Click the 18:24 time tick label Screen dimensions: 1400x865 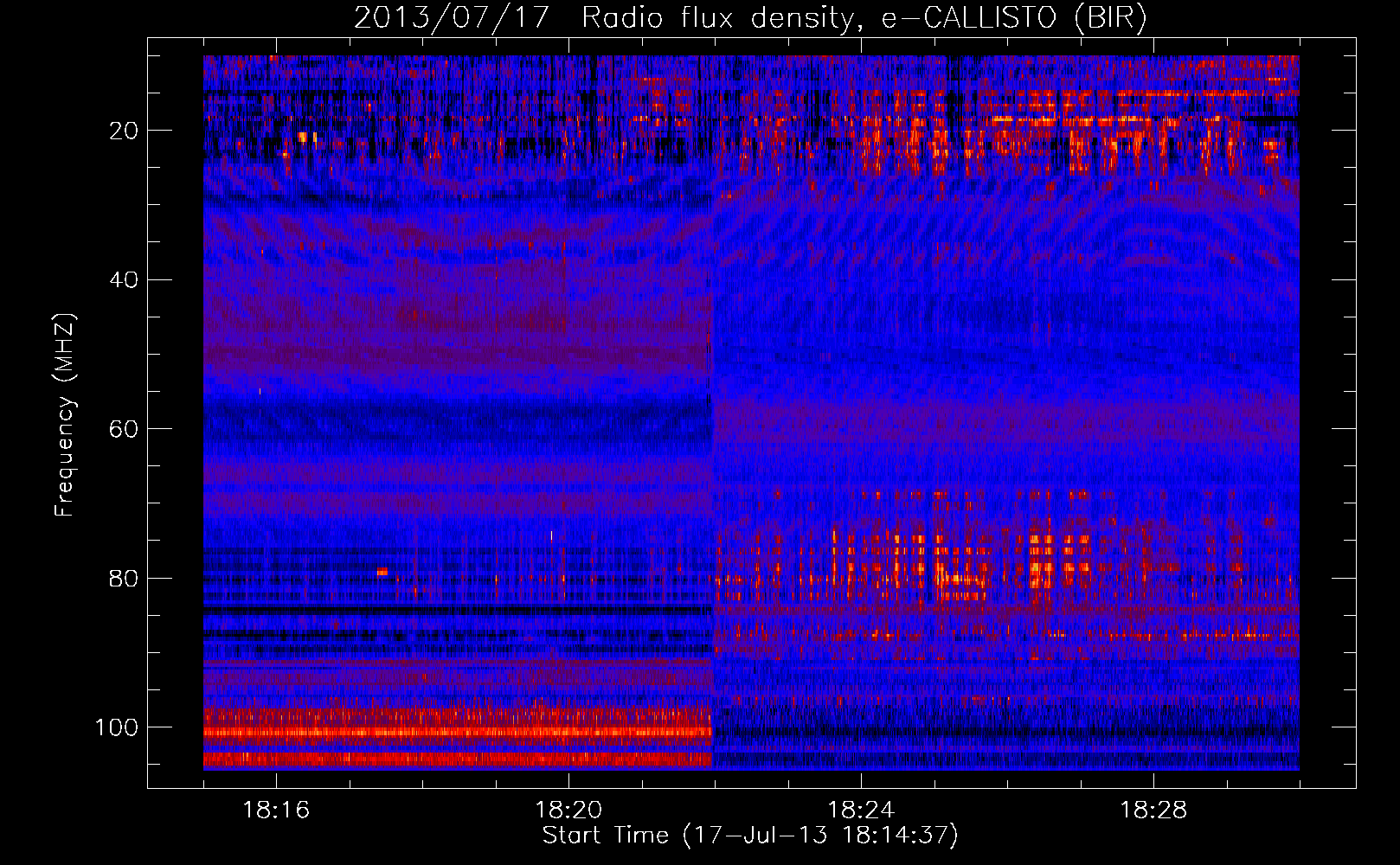coord(861,811)
